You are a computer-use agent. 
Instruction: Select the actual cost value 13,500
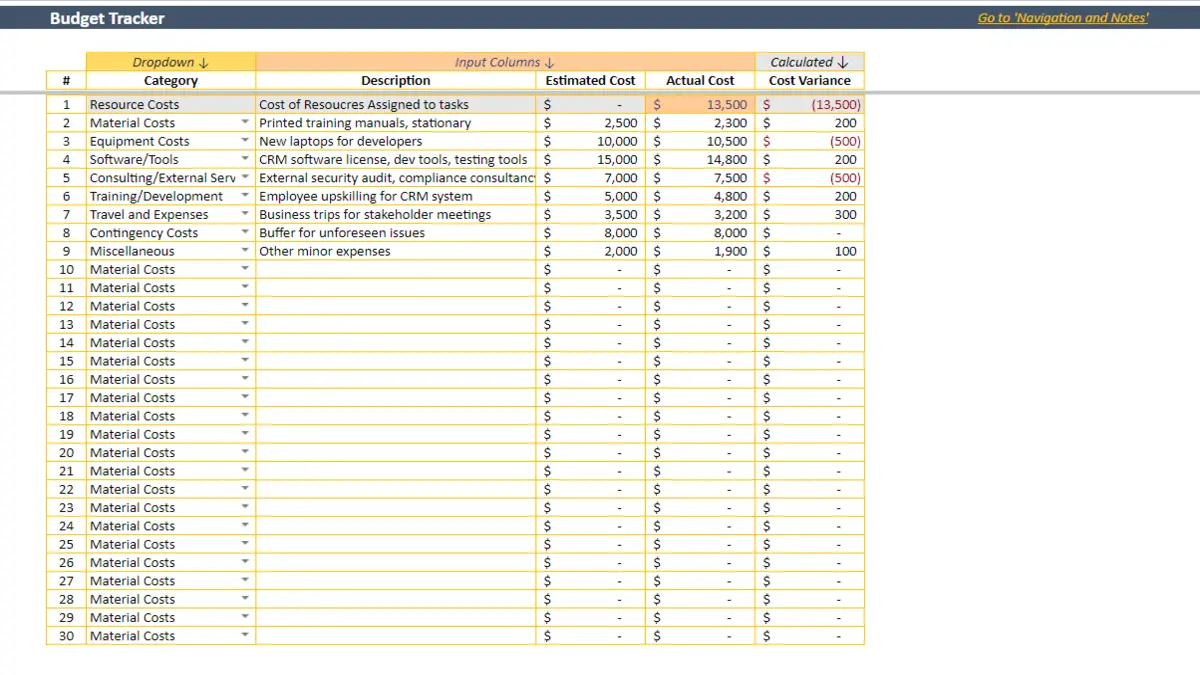700,104
